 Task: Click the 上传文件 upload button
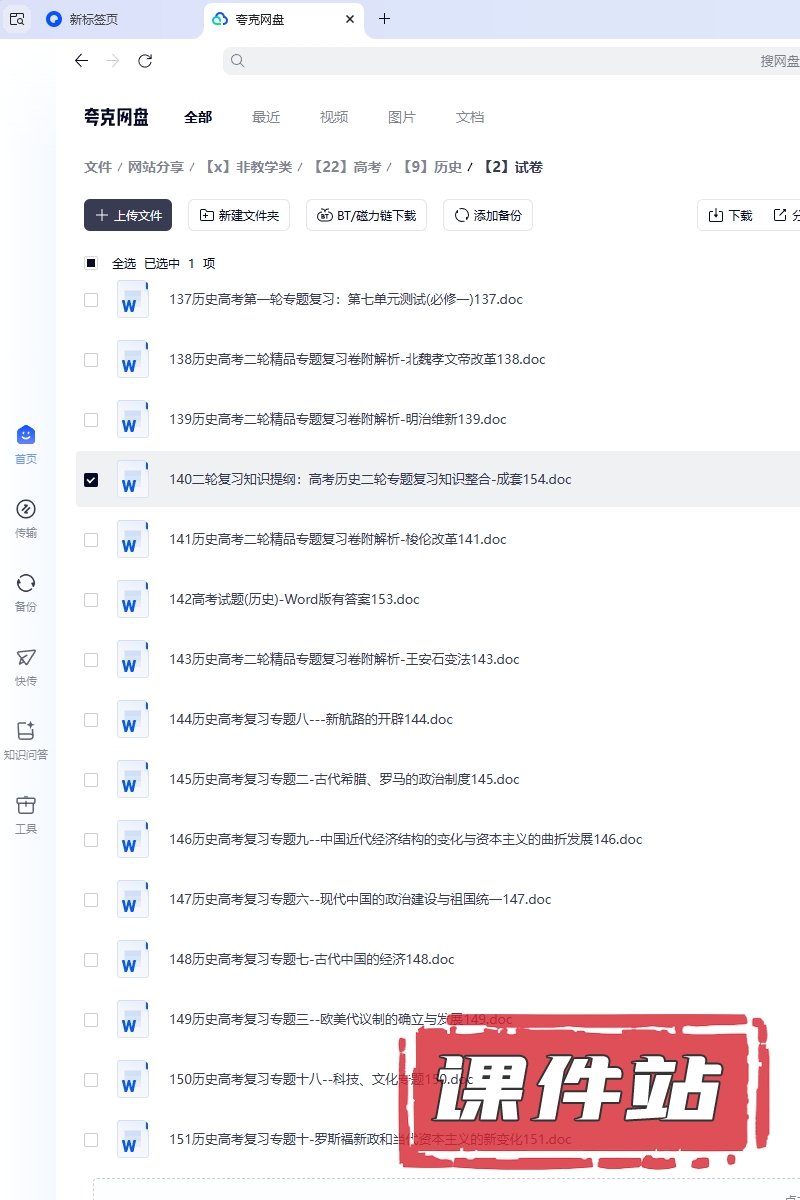coord(128,215)
